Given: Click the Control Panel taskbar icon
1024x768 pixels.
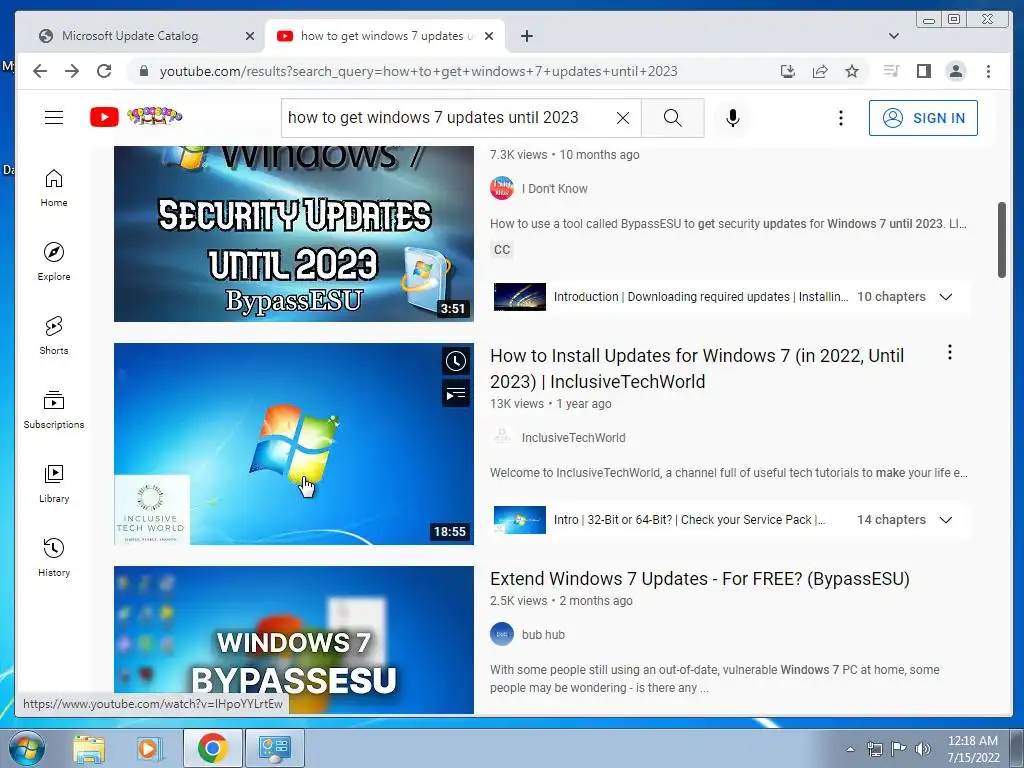Looking at the screenshot, I should click(274, 748).
